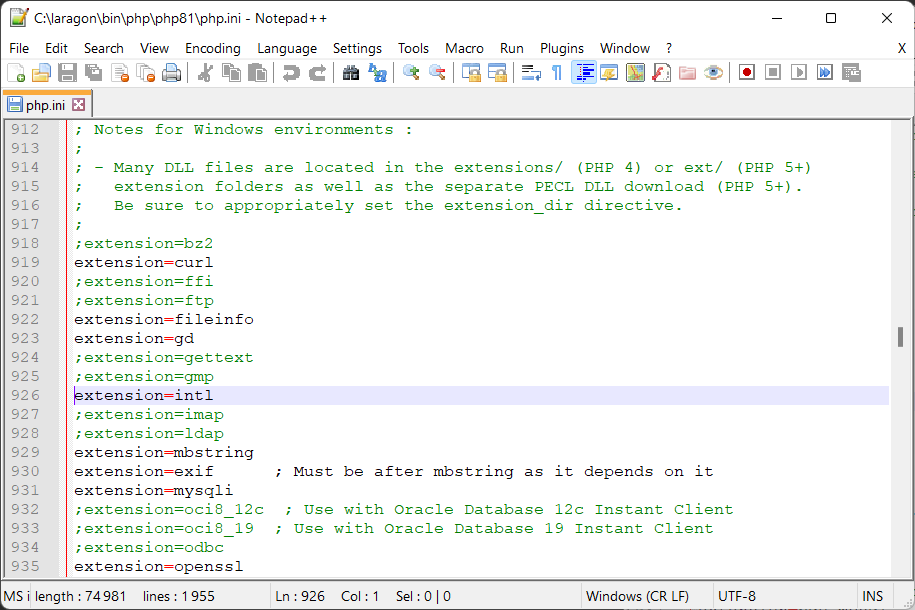The width and height of the screenshot is (915, 610).
Task: Zoom in with the magnifier plus icon
Action: (x=411, y=73)
